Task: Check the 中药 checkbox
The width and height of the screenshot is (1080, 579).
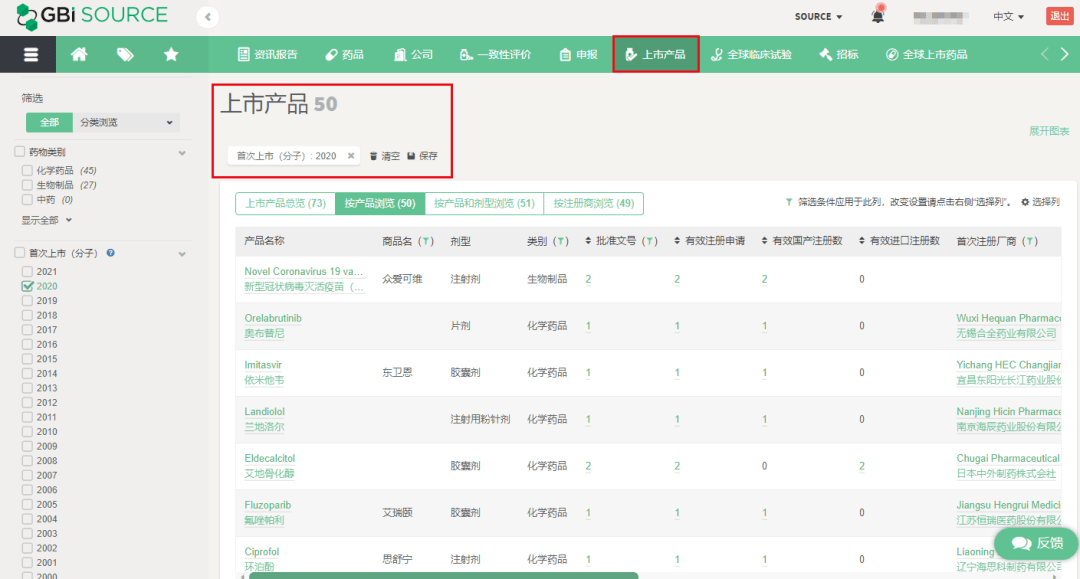Action: 27,200
